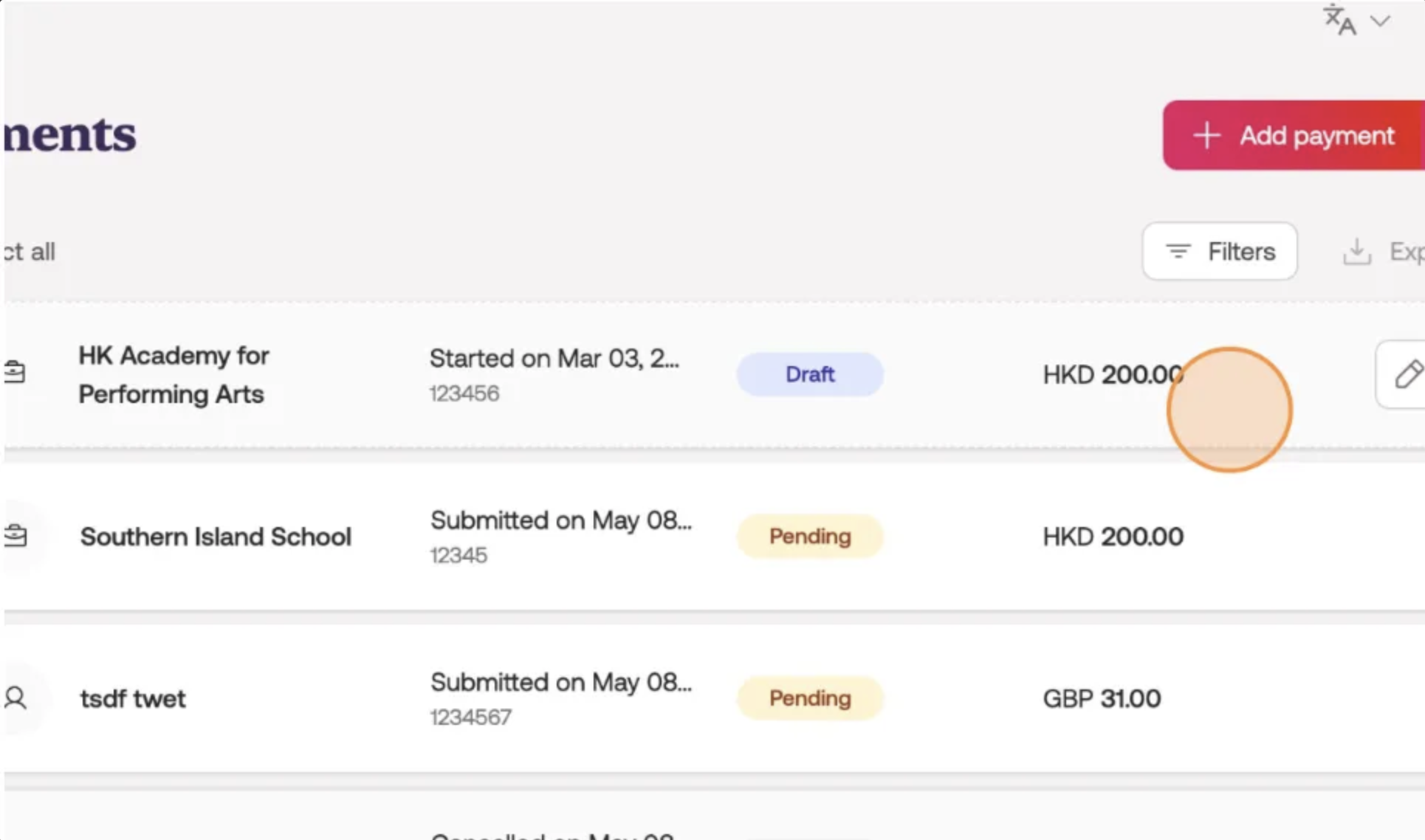Open the Southern Island School payment
Image resolution: width=1425 pixels, height=840 pixels.
pyautogui.click(x=216, y=537)
